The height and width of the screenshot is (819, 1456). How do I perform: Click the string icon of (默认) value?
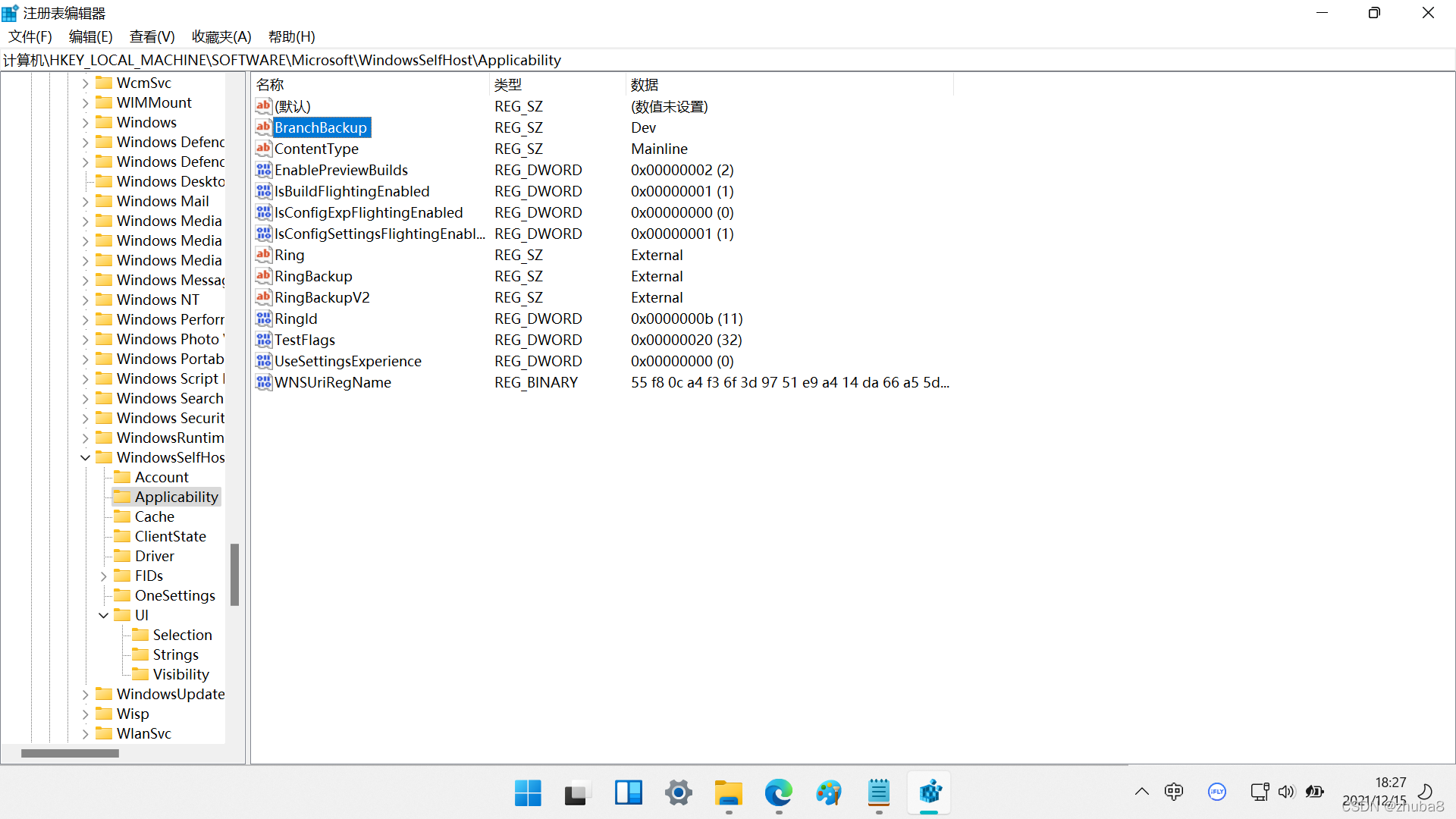[x=263, y=106]
